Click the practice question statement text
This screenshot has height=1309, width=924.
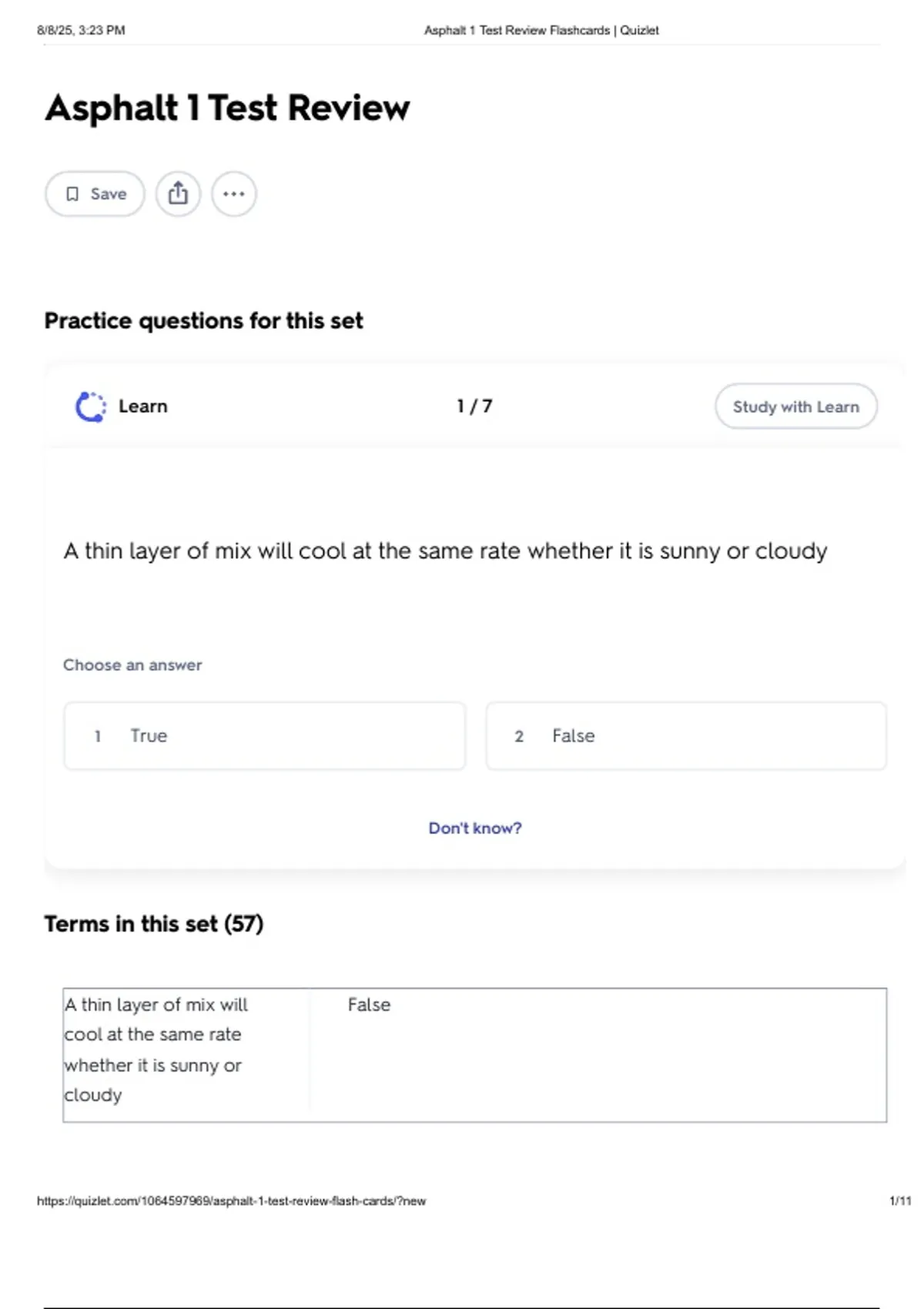[445, 551]
